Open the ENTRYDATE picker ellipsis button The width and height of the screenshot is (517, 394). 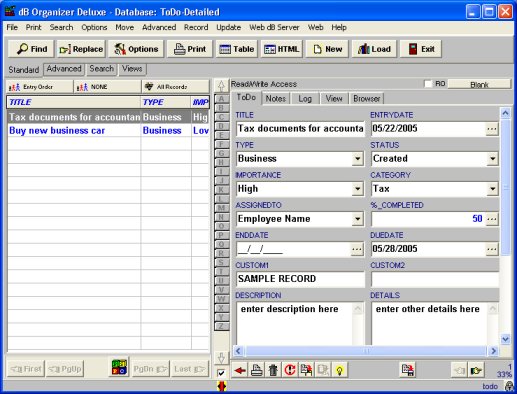[x=492, y=129]
